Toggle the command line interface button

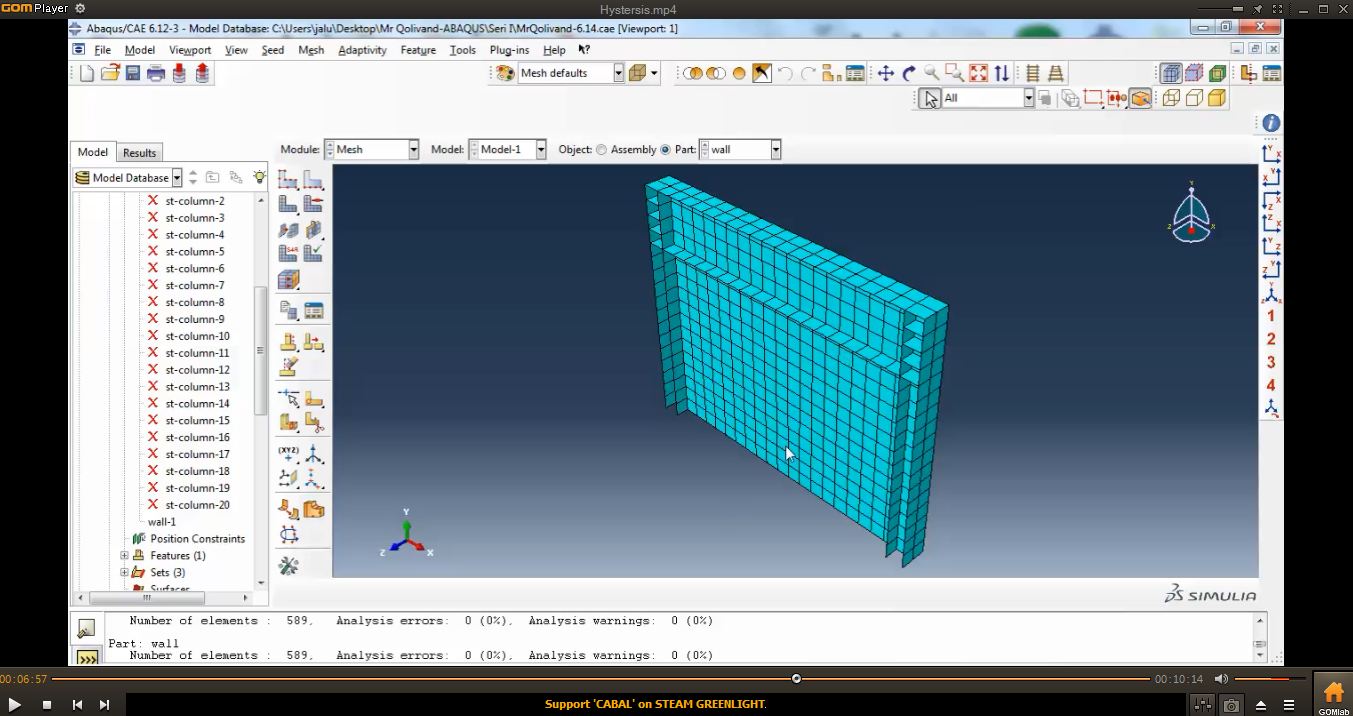pyautogui.click(x=87, y=659)
